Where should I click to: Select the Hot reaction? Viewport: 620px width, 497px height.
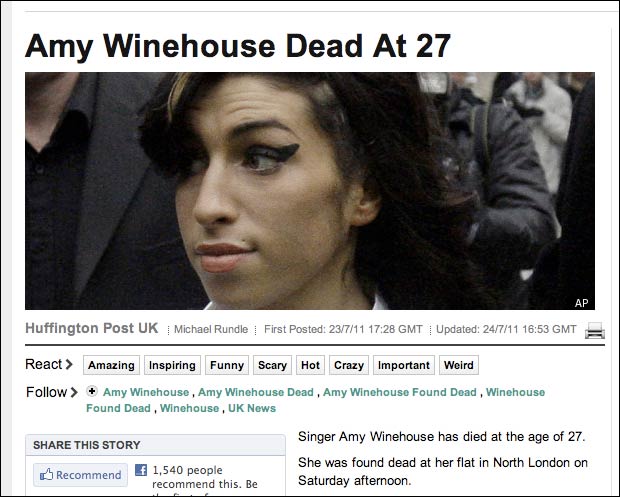pos(310,365)
